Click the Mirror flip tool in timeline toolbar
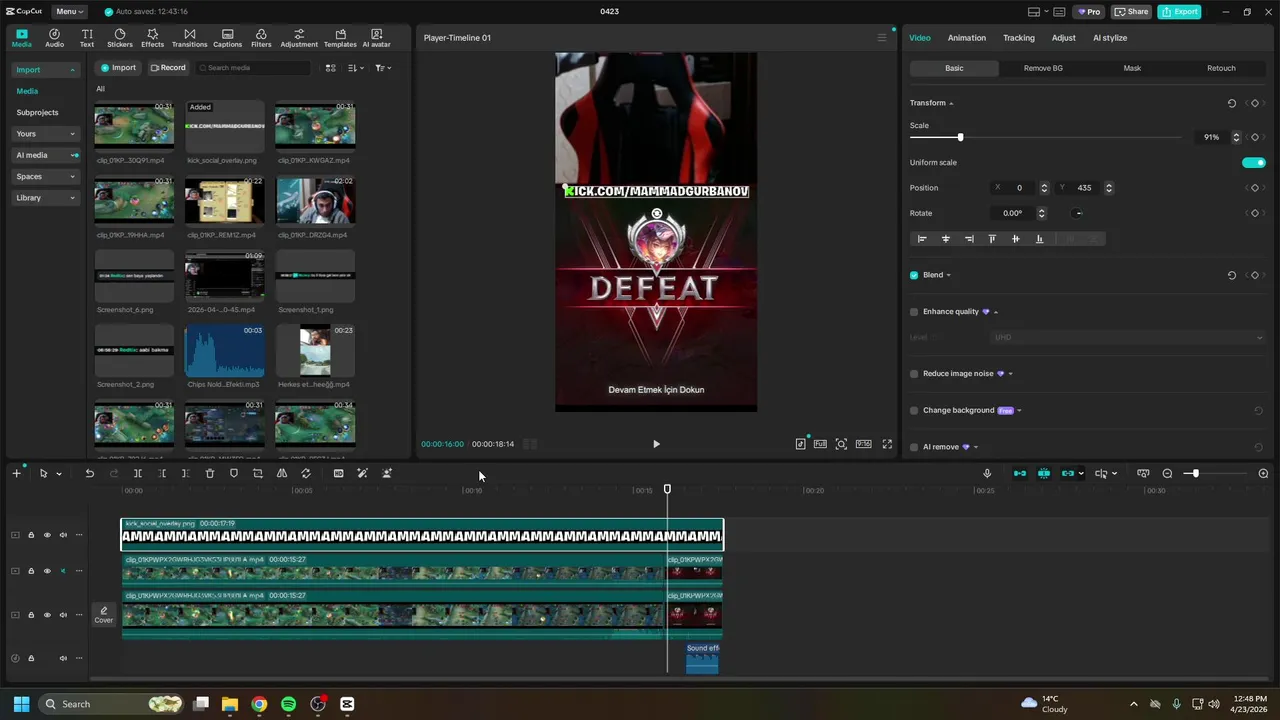Screen dimensions: 1280x720 tap(282, 473)
